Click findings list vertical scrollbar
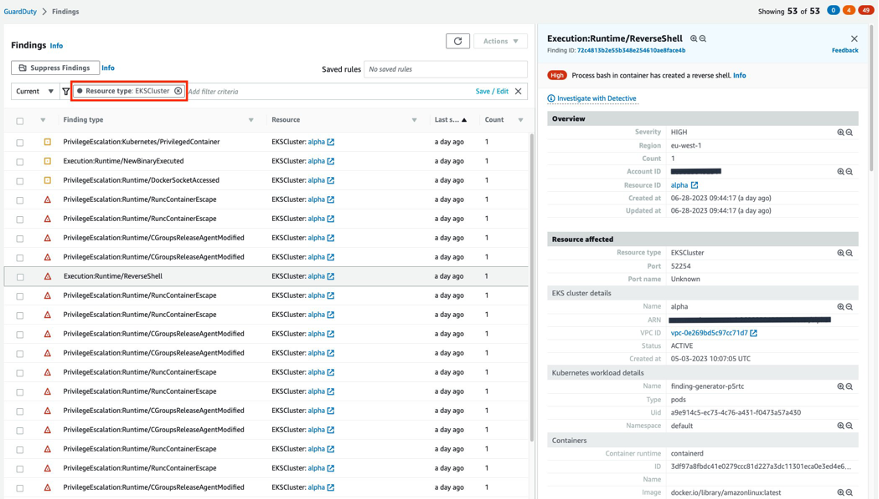 531,288
